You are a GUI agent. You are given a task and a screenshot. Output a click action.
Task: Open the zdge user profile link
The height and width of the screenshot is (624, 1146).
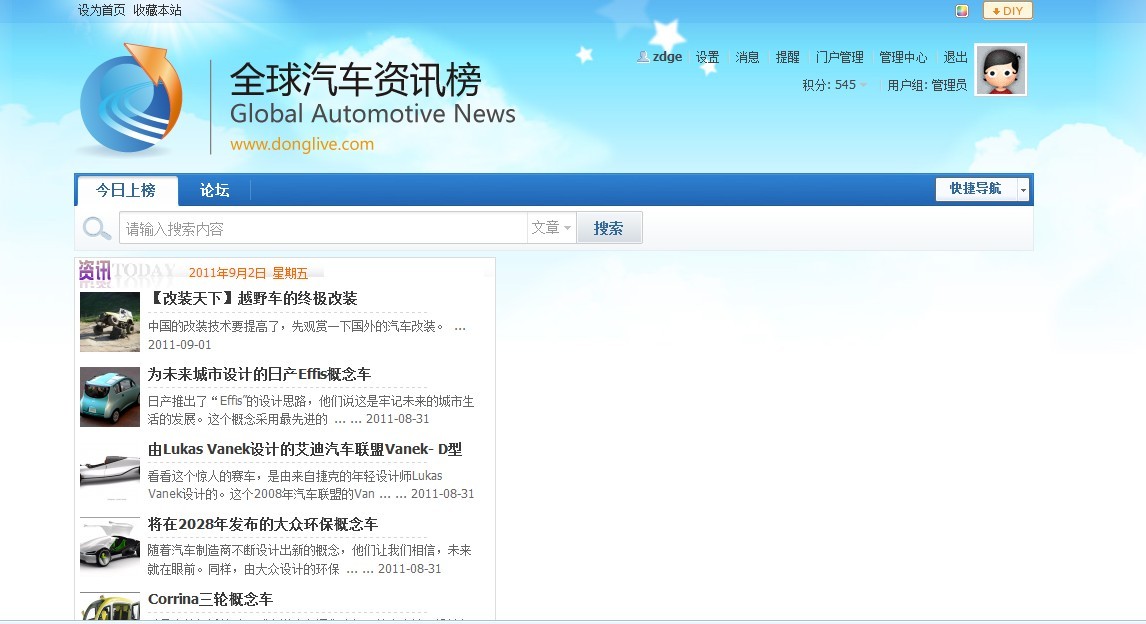tap(667, 56)
